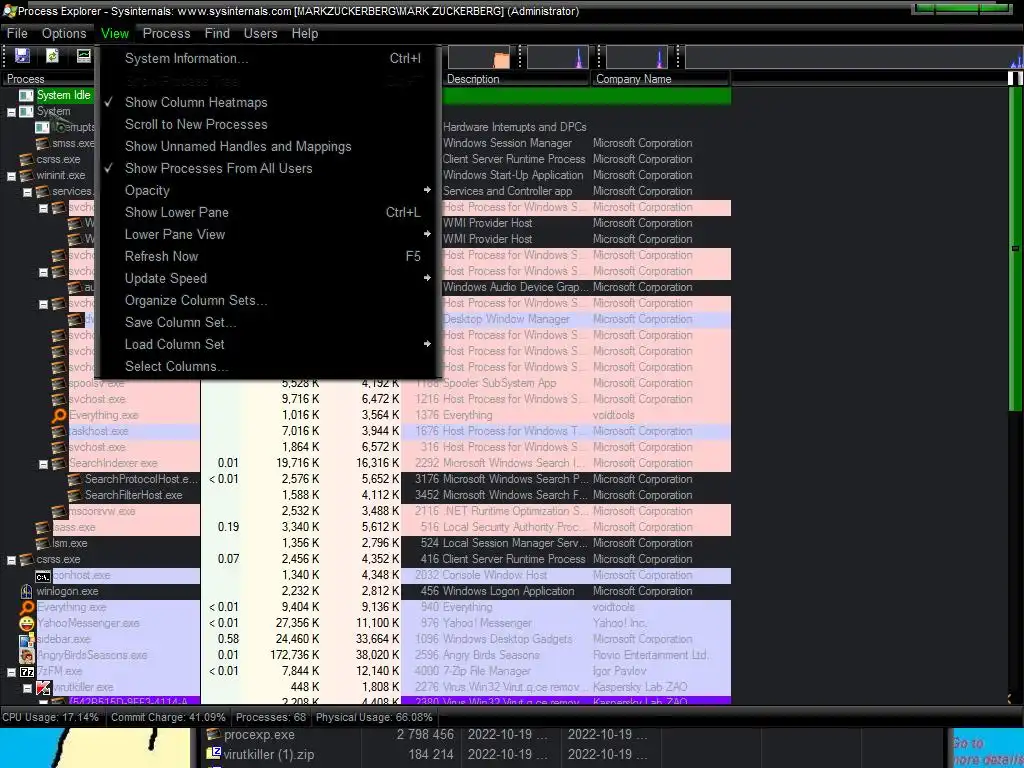Click the sidebar.exe gadget icon
1024x768 pixels.
click(26, 639)
